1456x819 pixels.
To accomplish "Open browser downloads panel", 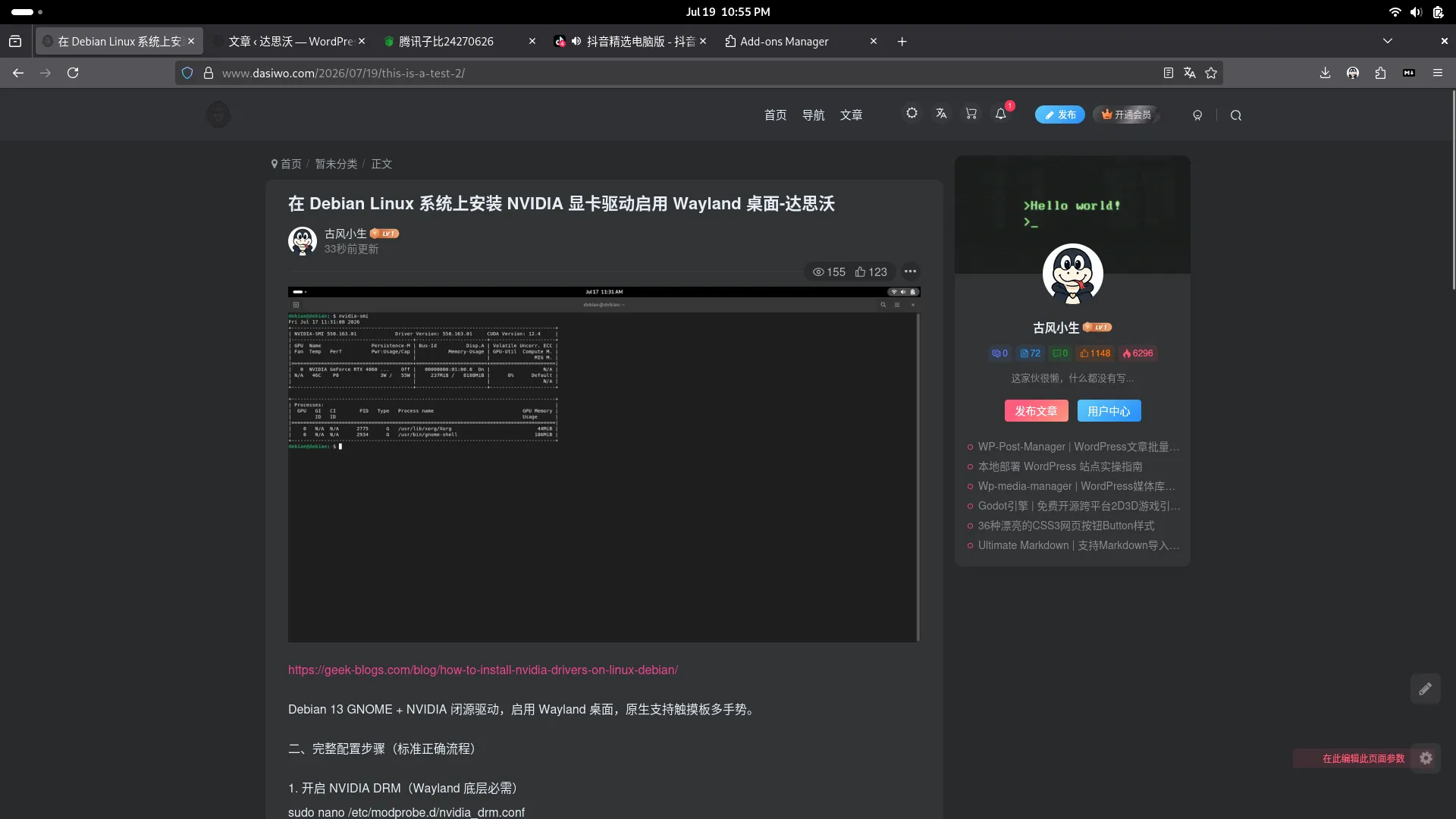I will pos(1325,73).
